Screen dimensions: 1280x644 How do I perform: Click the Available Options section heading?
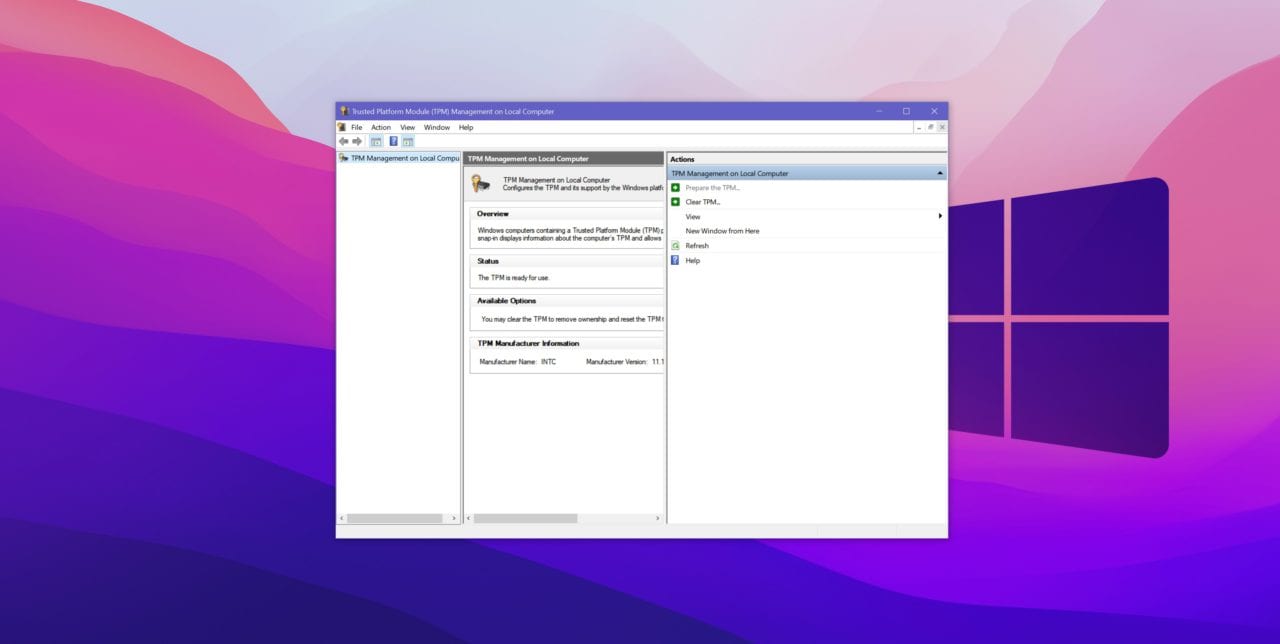click(x=506, y=300)
